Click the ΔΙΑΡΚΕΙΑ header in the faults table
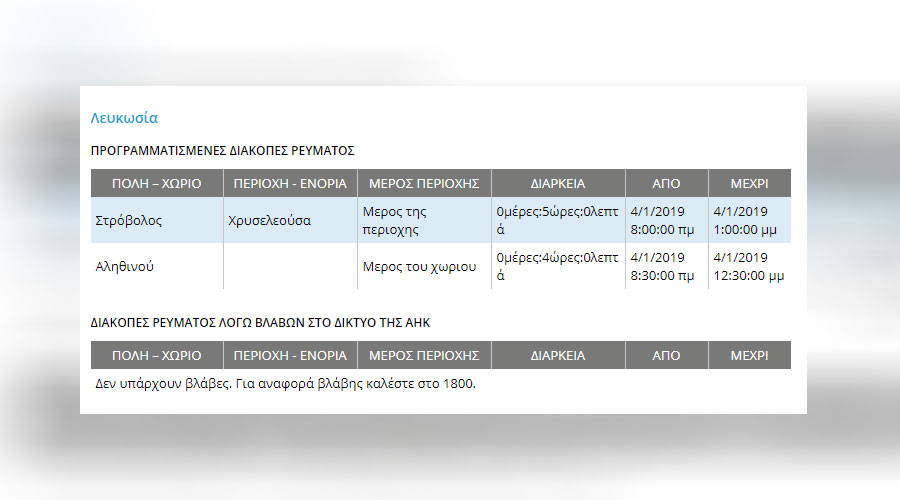 click(558, 355)
